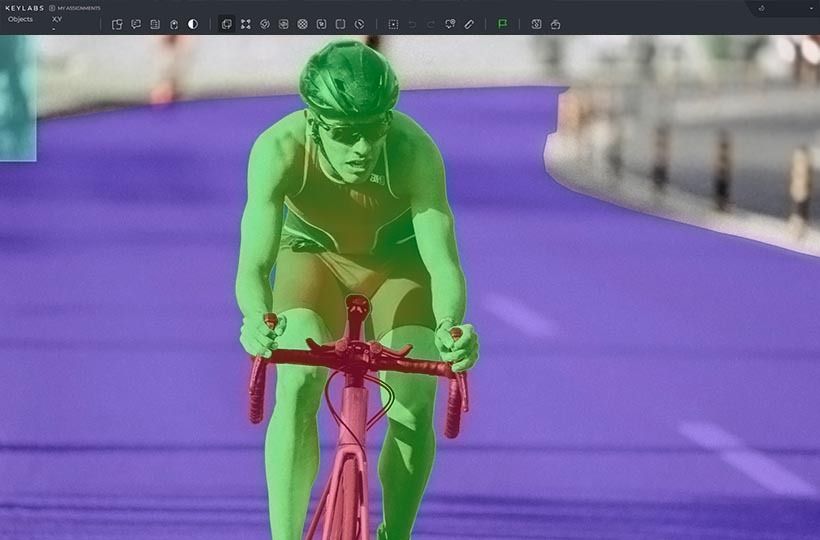Click the share export icon
The image size is (820, 540).
pos(555,24)
